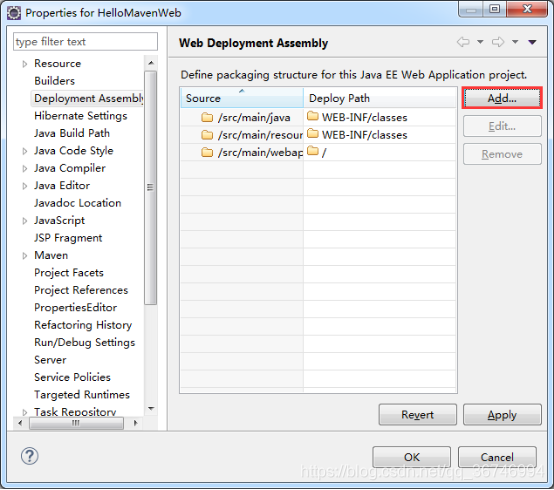Open Refactoring History page
The width and height of the screenshot is (554, 490).
pyautogui.click(x=83, y=325)
